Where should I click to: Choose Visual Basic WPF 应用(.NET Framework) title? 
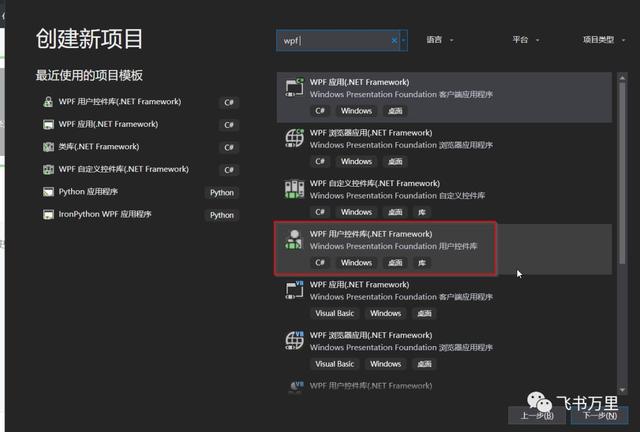click(359, 285)
